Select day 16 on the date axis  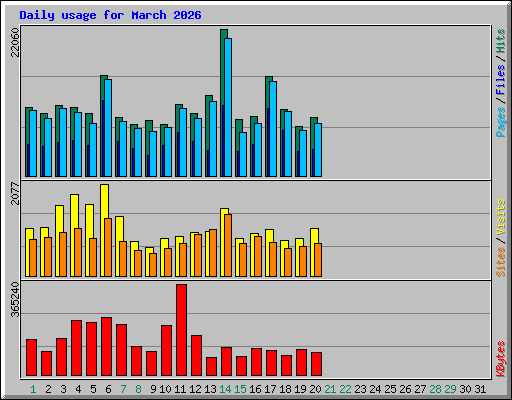click(255, 389)
